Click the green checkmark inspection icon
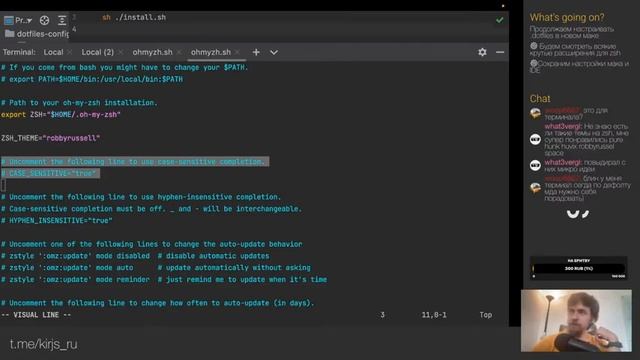 coord(499,20)
